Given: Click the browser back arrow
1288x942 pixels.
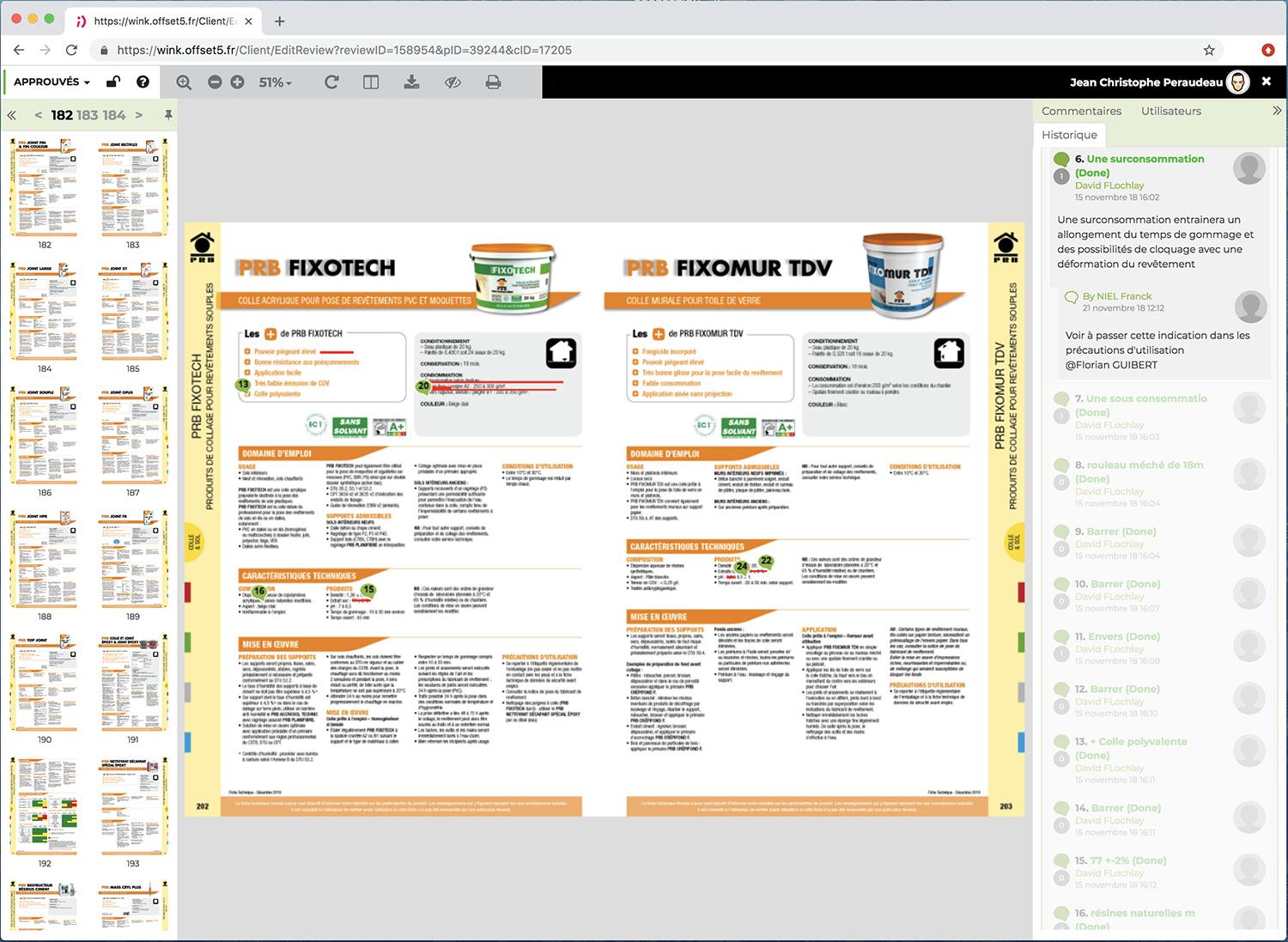Looking at the screenshot, I should [x=19, y=50].
